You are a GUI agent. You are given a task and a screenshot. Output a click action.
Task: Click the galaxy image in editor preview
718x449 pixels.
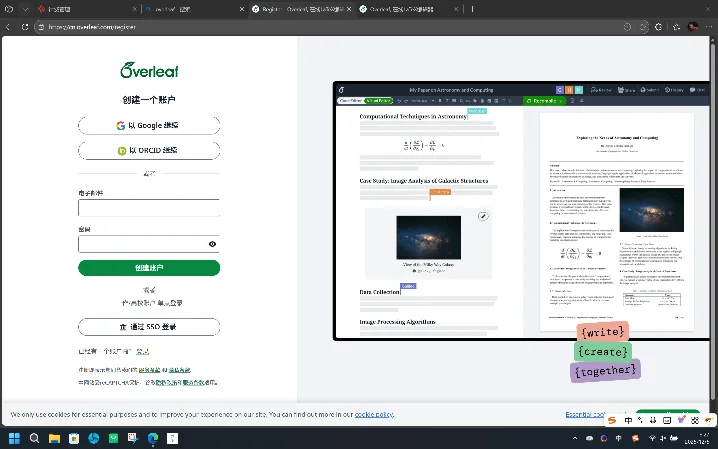(429, 238)
